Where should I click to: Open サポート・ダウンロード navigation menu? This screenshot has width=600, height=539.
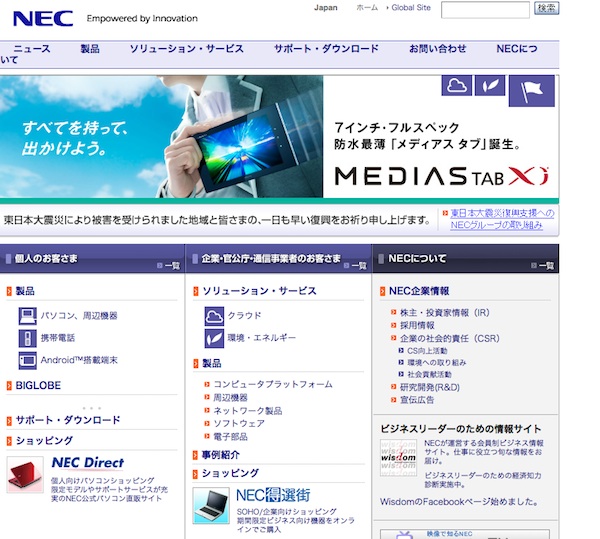point(327,49)
